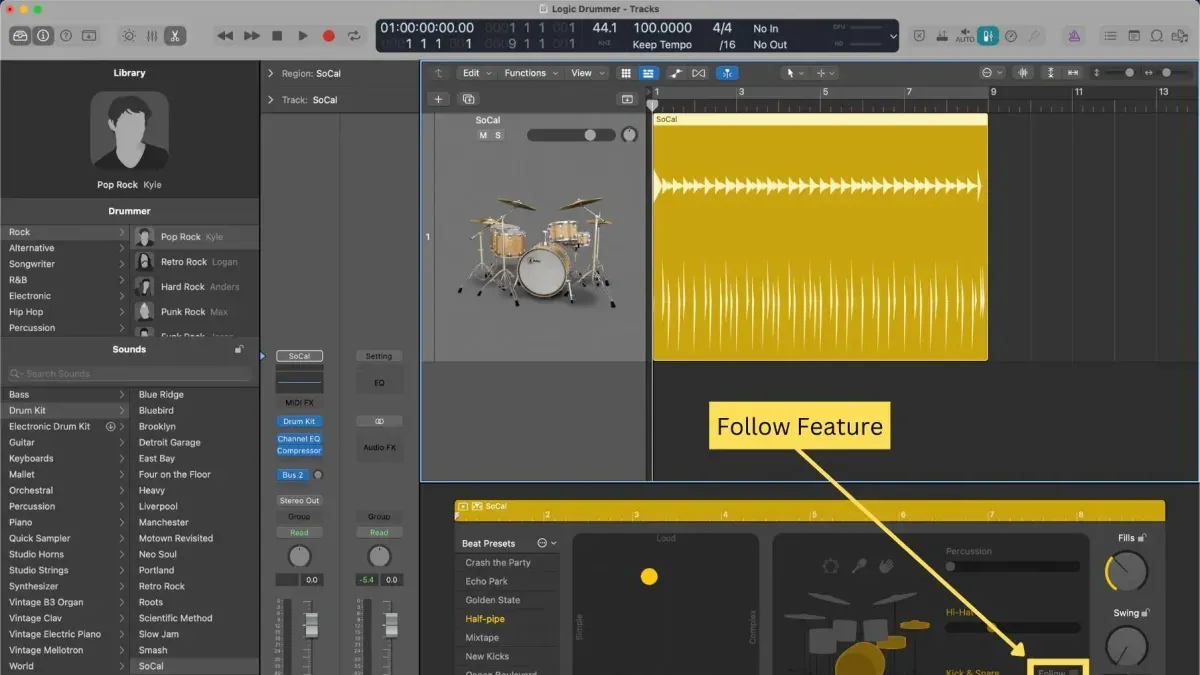Open the Edit menu dropdown
Screen dimensions: 1200x675
(478, 73)
